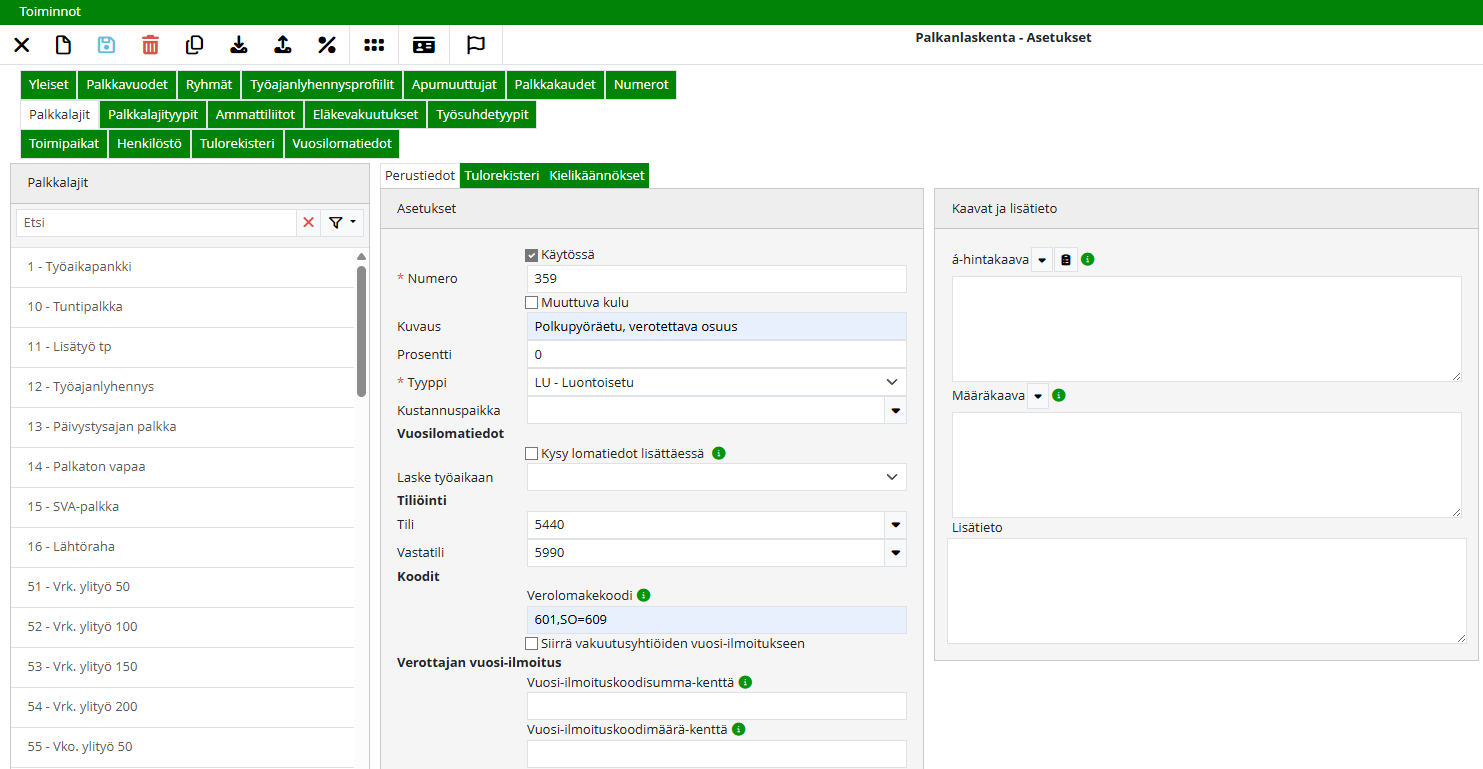The image size is (1483, 769).
Task: Click the info icon next to Verolomakekoodi
Action: 644,595
